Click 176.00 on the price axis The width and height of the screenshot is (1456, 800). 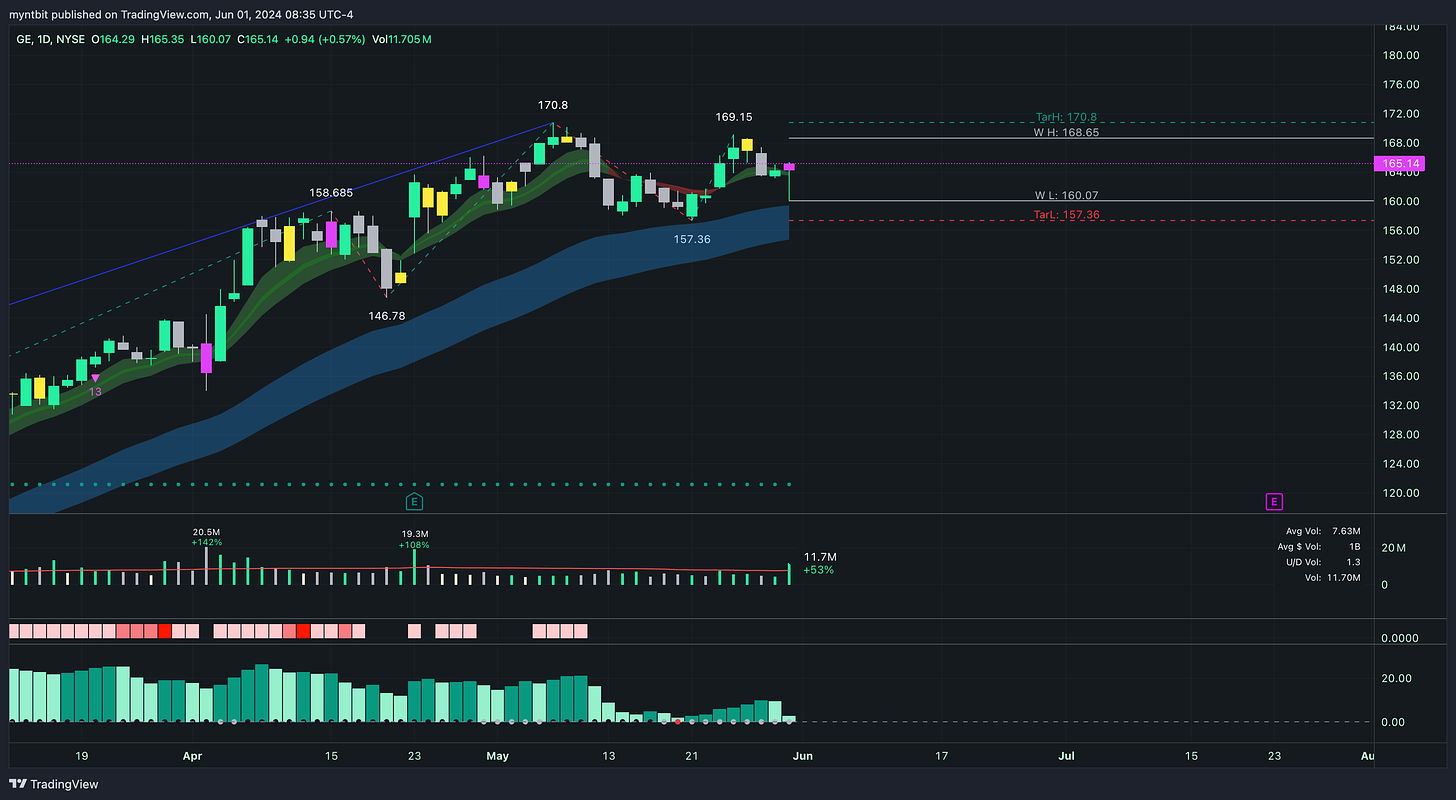(x=1403, y=84)
